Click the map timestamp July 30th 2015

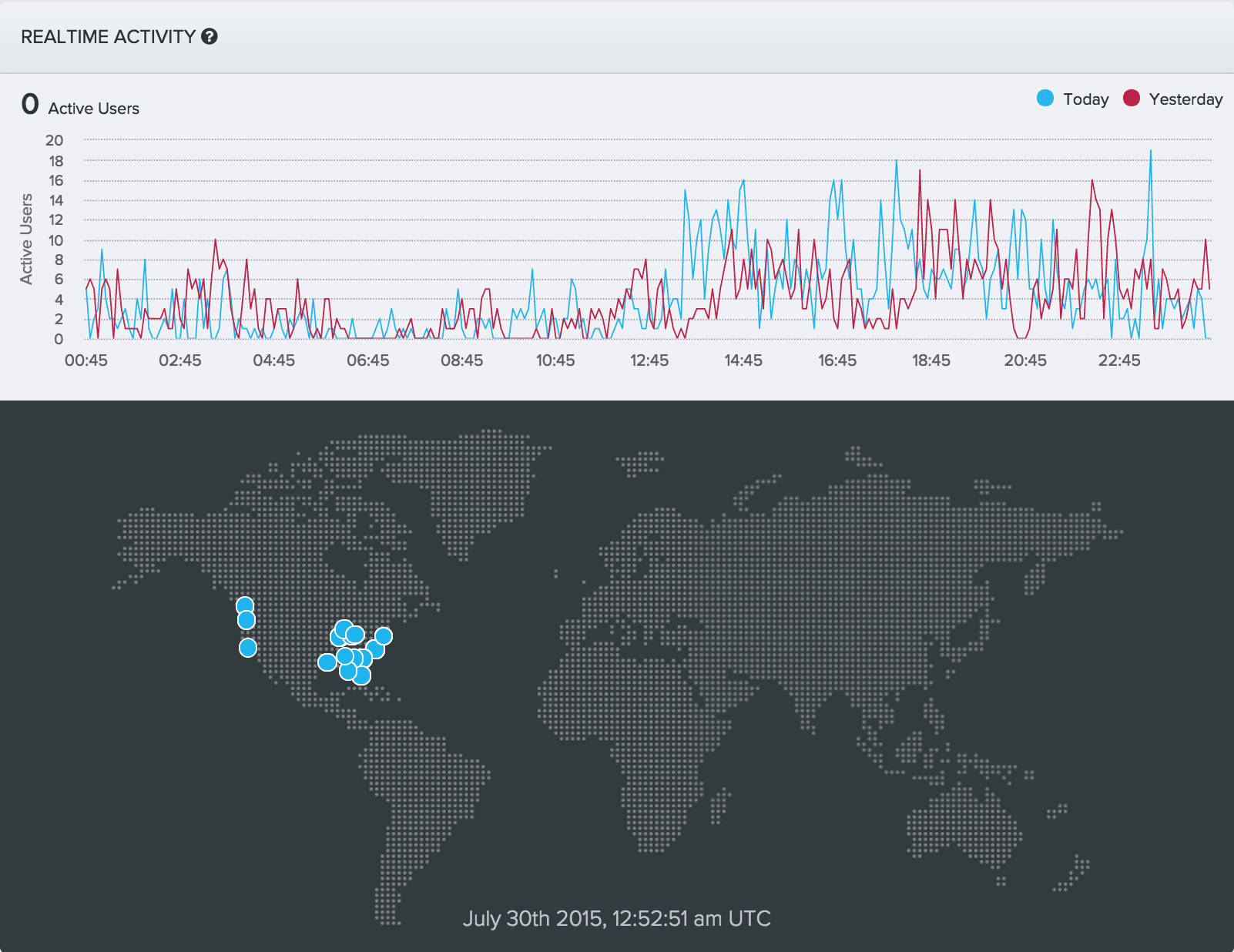pyautogui.click(x=616, y=918)
